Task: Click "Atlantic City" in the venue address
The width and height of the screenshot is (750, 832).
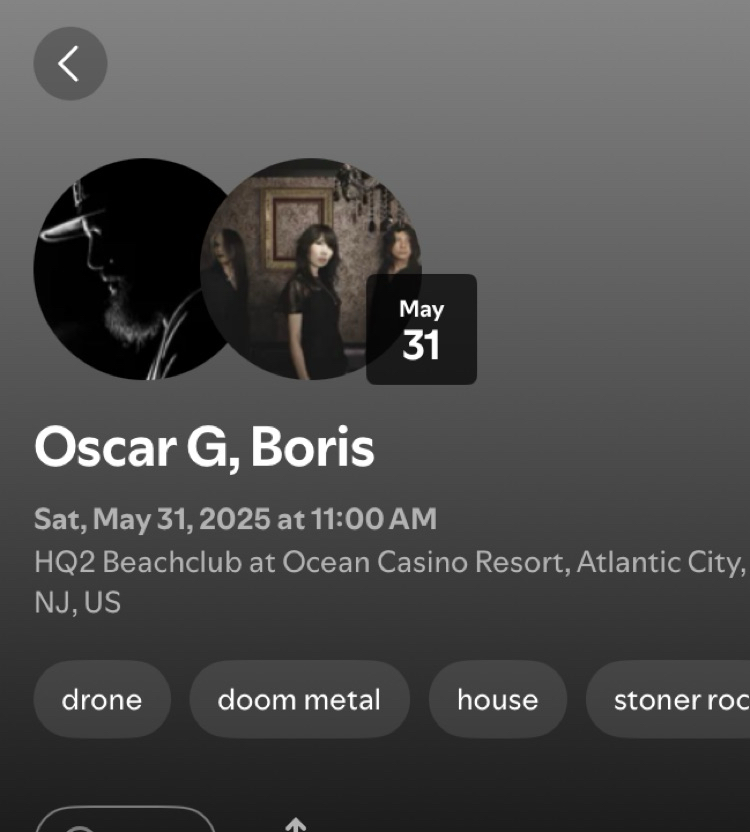Action: (x=660, y=562)
